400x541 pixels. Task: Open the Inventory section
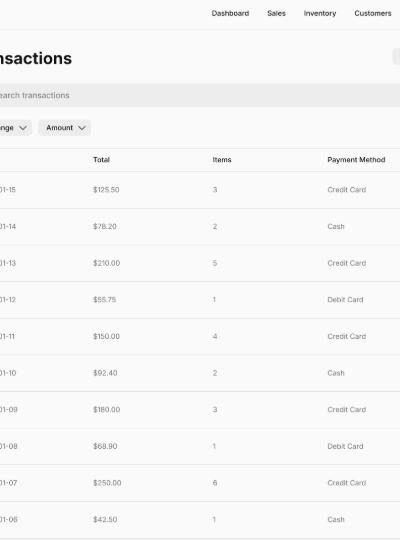[x=320, y=13]
